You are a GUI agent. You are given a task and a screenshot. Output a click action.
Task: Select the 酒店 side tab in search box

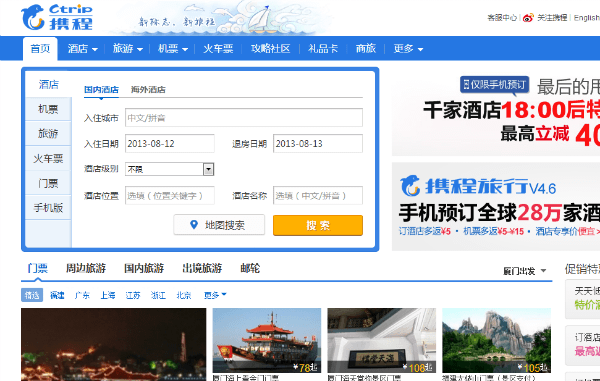48,84
